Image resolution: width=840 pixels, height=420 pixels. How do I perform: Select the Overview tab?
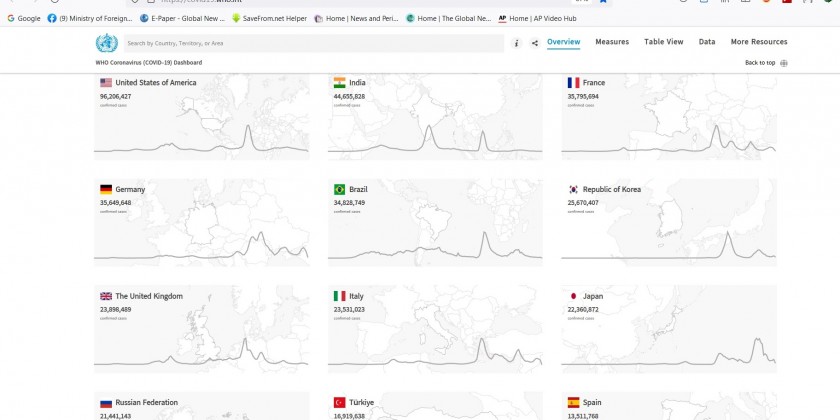coord(563,42)
